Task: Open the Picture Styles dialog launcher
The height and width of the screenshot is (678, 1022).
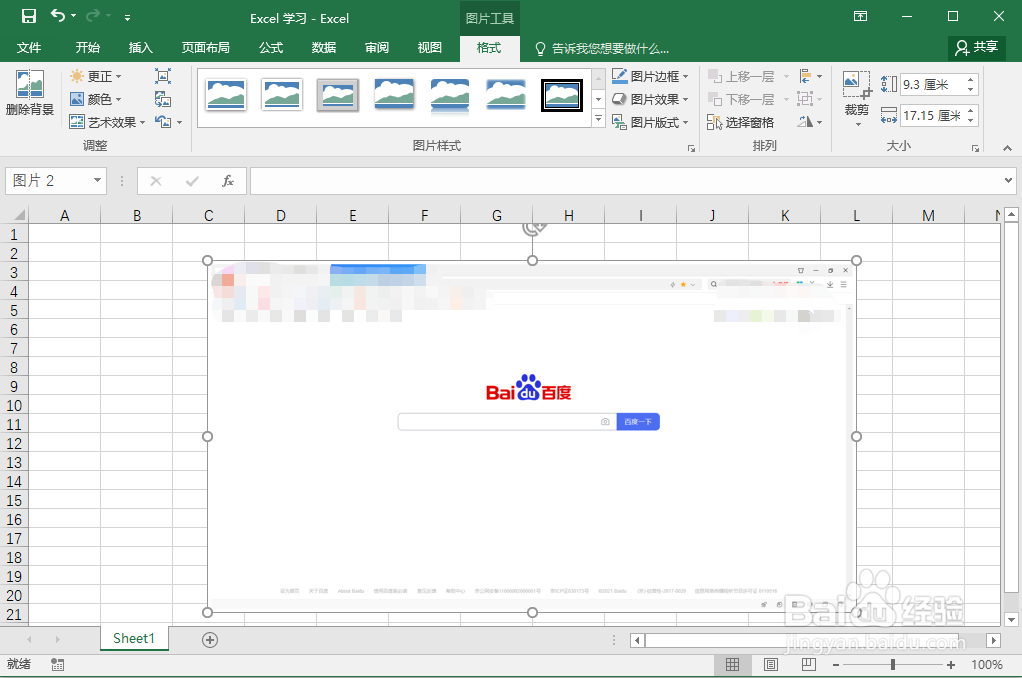Action: click(692, 149)
